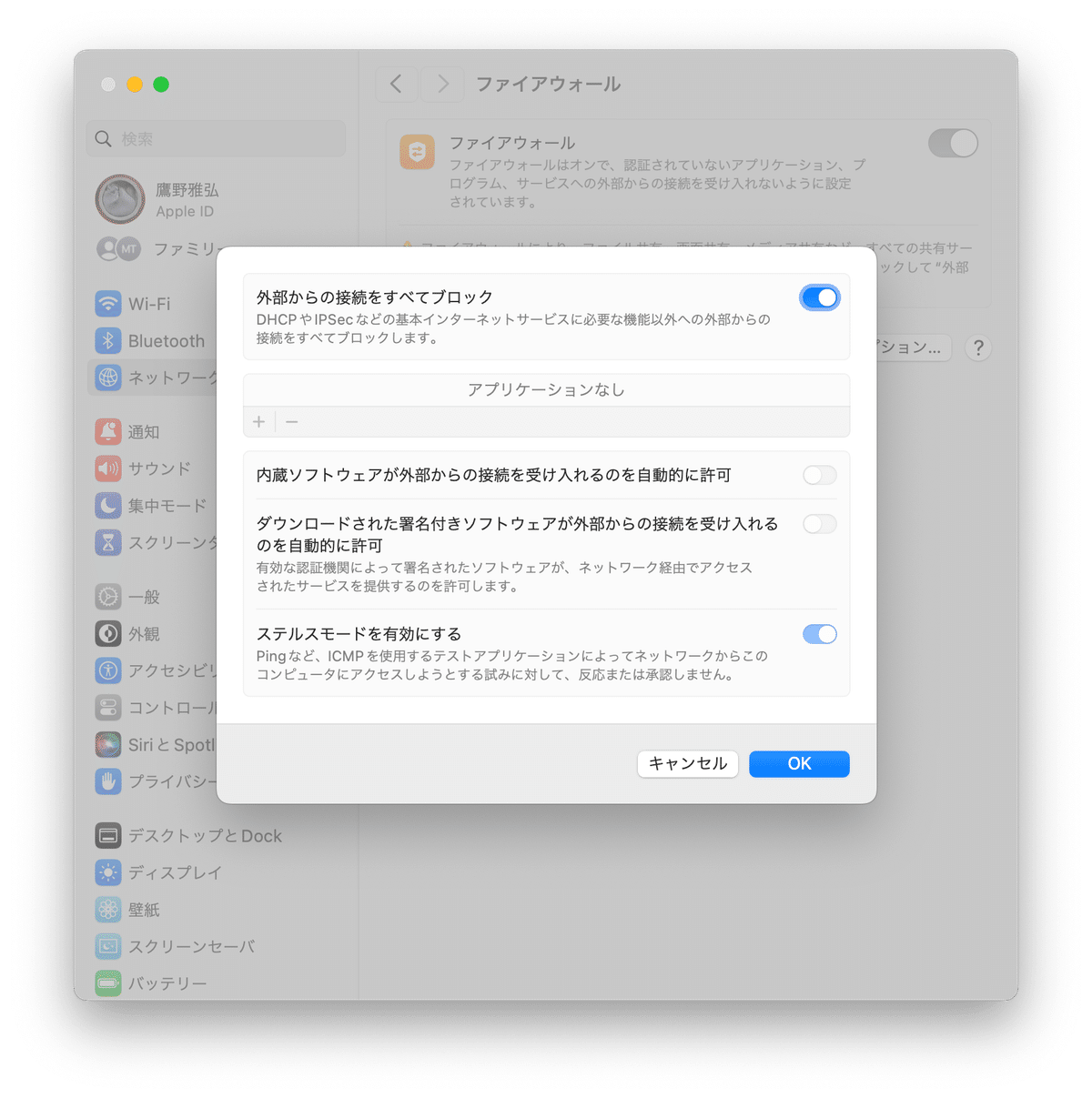Select the バッテリー (Battery) icon
Screen dimensions: 1092x1098
point(108,982)
